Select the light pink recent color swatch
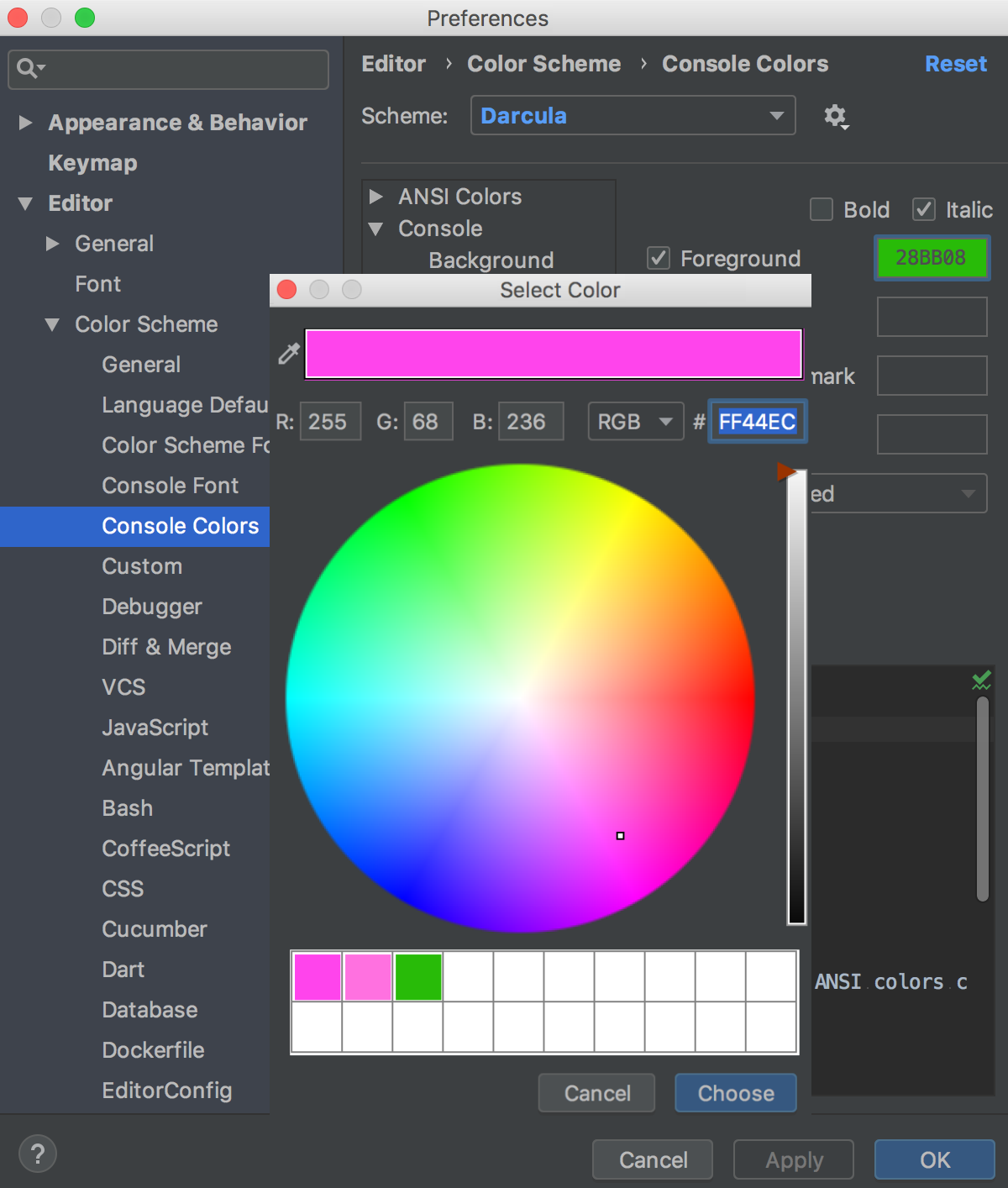The height and width of the screenshot is (1188, 1008). [x=368, y=977]
